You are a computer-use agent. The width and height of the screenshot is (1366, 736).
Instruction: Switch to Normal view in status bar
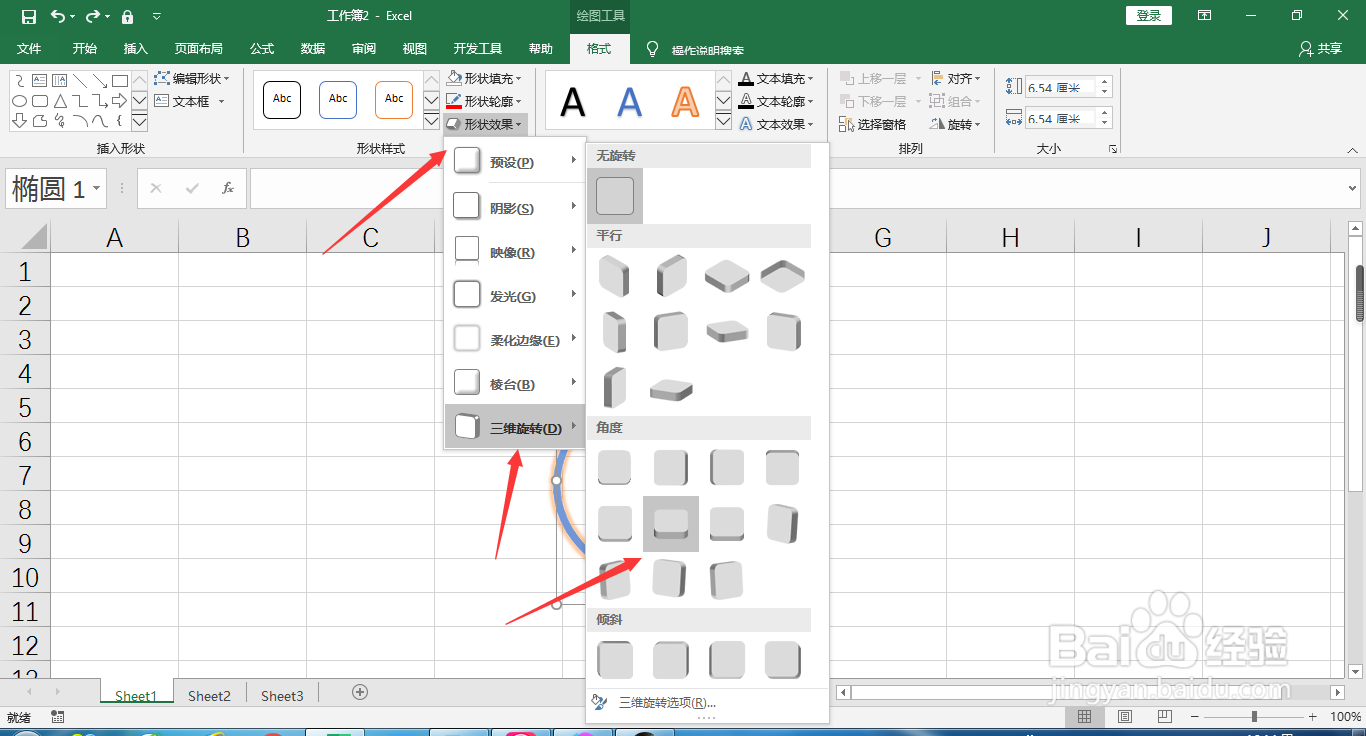pos(1084,717)
